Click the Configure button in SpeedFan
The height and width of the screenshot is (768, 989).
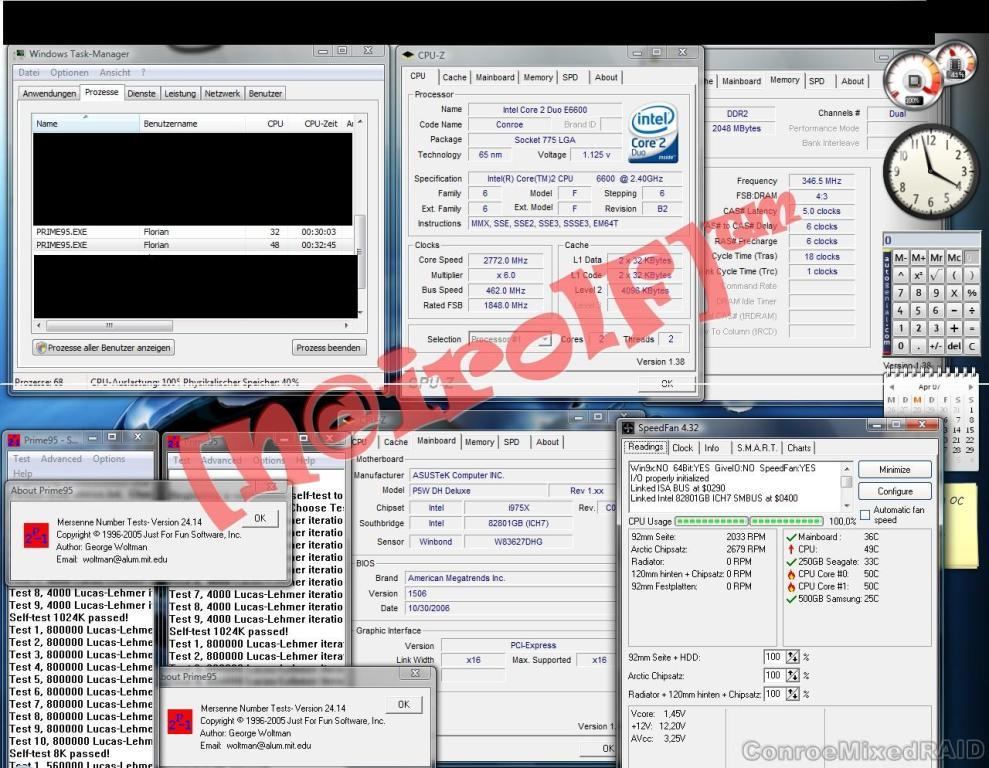pyautogui.click(x=894, y=491)
